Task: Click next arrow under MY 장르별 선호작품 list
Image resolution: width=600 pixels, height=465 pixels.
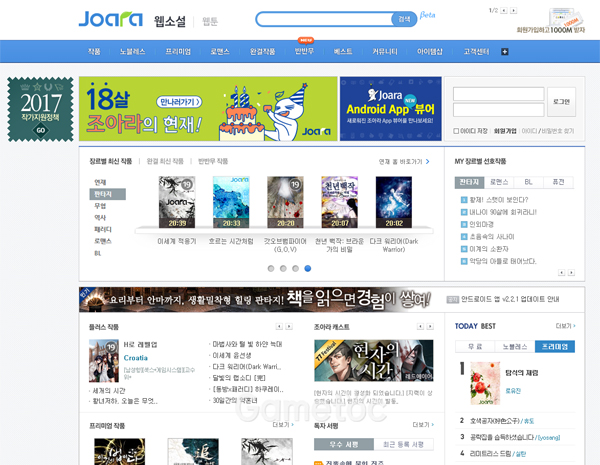Action: click(570, 272)
